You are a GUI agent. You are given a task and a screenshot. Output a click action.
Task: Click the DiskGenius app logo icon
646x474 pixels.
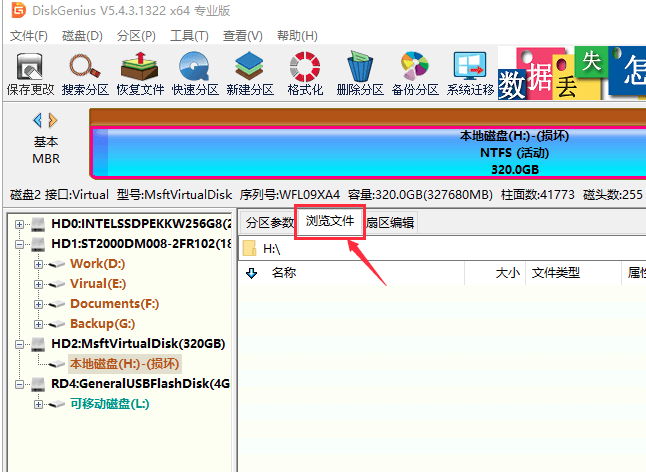[19, 10]
